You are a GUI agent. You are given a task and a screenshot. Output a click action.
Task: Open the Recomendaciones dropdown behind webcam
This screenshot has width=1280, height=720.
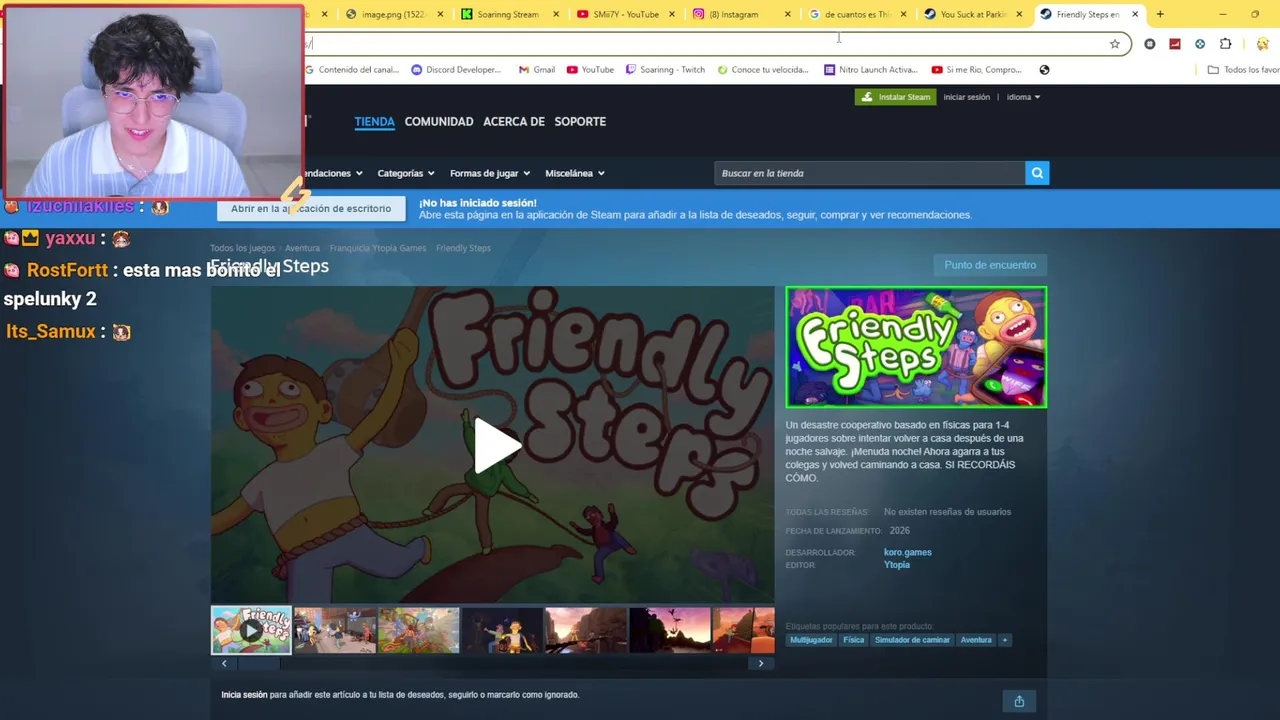coord(334,173)
